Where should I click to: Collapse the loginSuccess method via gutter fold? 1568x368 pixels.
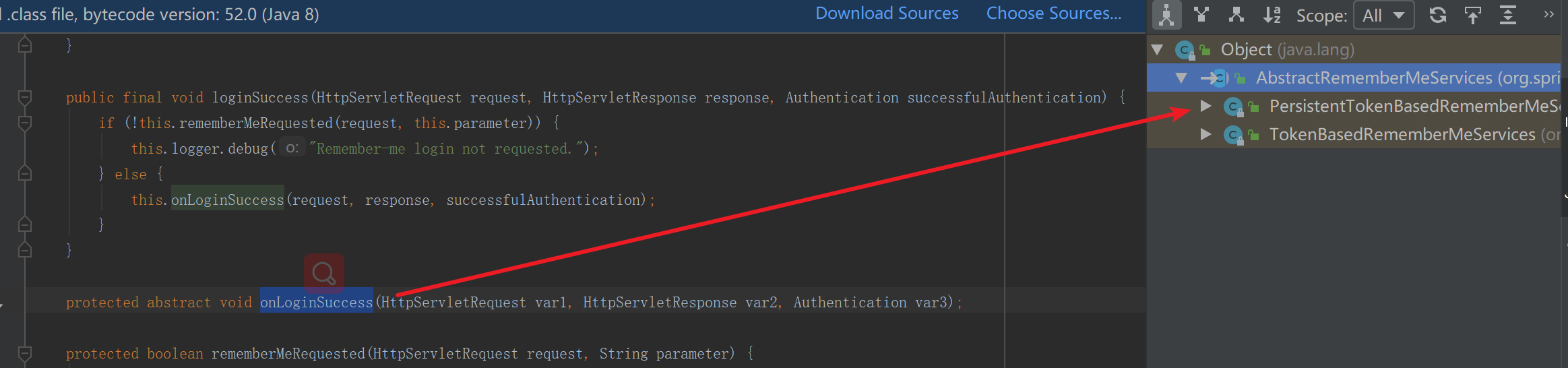25,98
